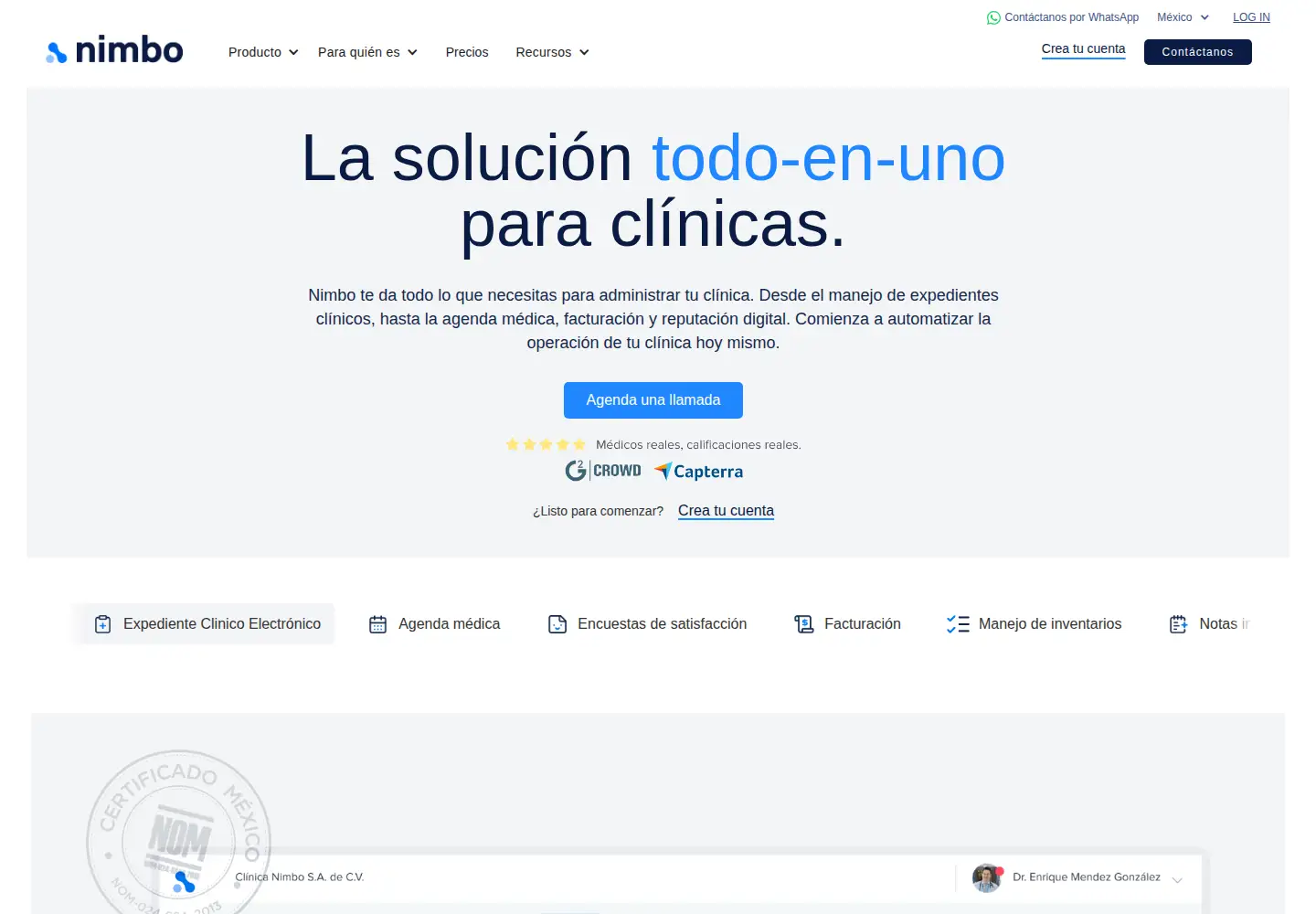Click the WhatsApp icon in header

point(993,17)
